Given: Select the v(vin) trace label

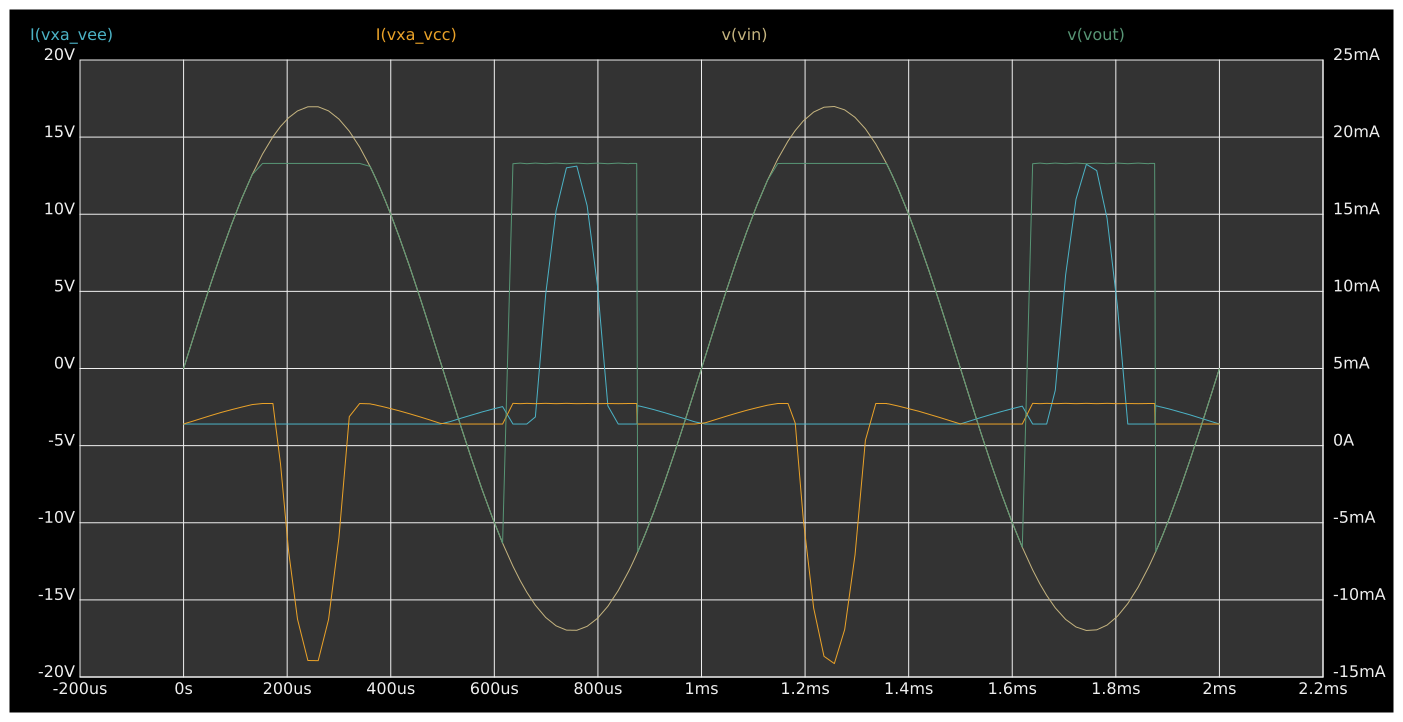Looking at the screenshot, I should 744,33.
